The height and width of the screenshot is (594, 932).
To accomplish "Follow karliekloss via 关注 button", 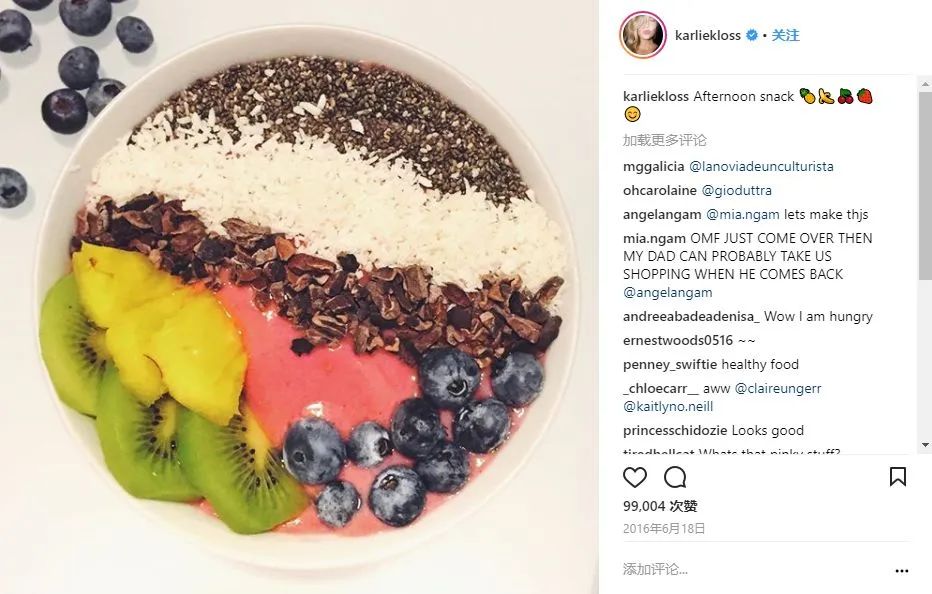I will [785, 36].
